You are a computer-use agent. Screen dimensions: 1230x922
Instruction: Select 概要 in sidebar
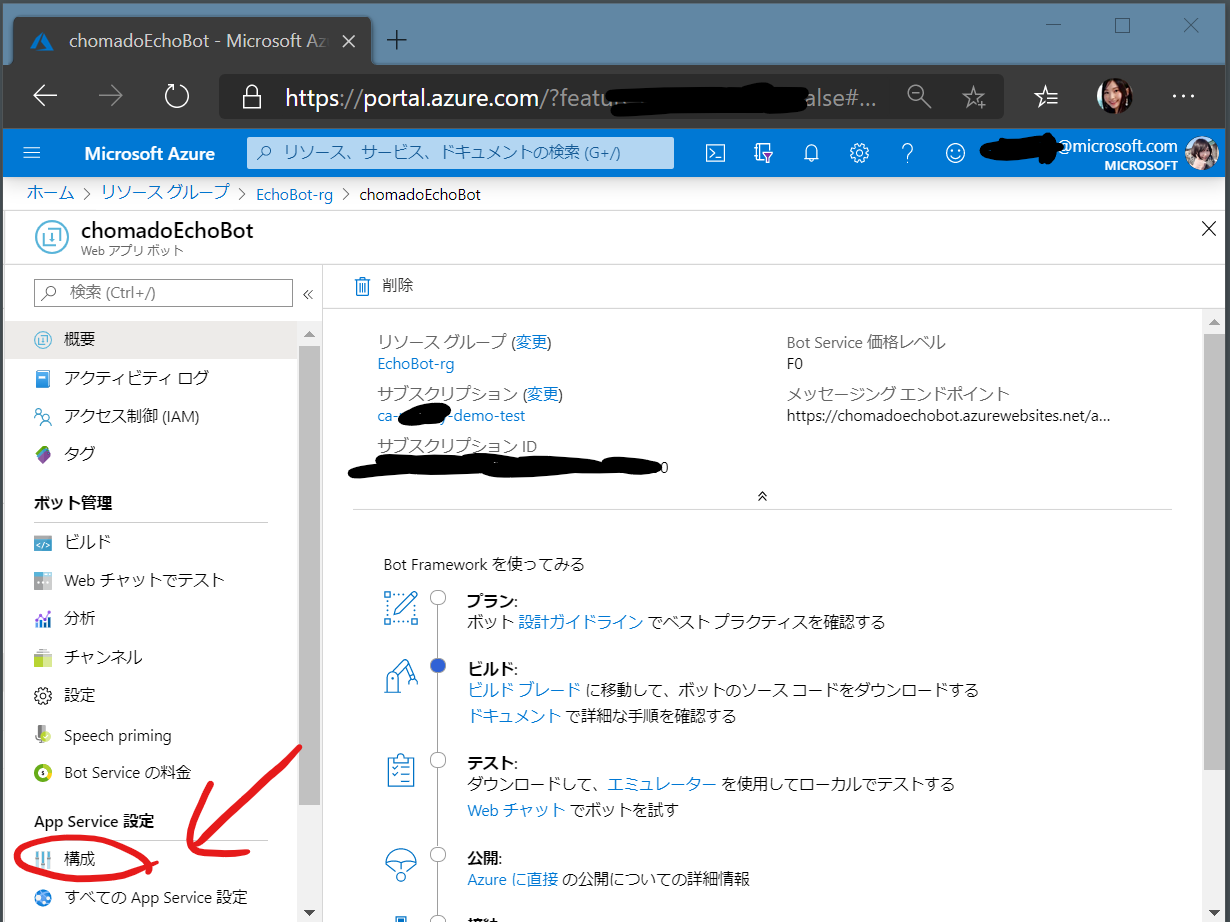tap(150, 340)
